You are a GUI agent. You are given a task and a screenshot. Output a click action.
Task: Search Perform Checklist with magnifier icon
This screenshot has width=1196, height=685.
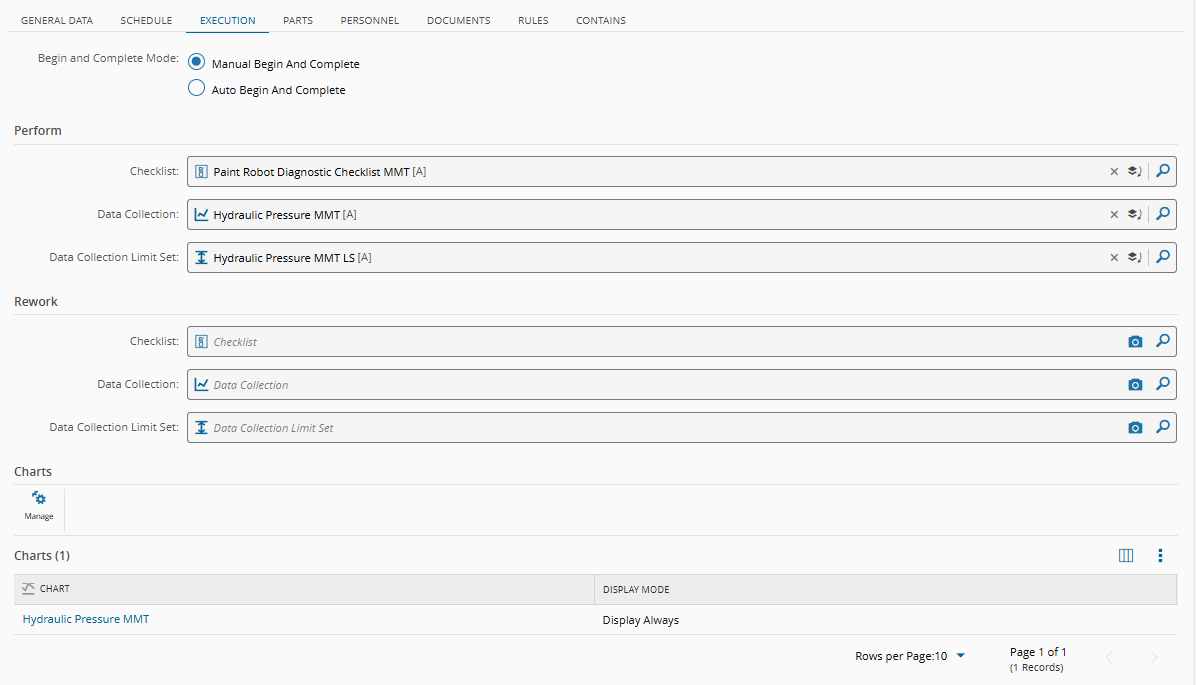coord(1162,171)
